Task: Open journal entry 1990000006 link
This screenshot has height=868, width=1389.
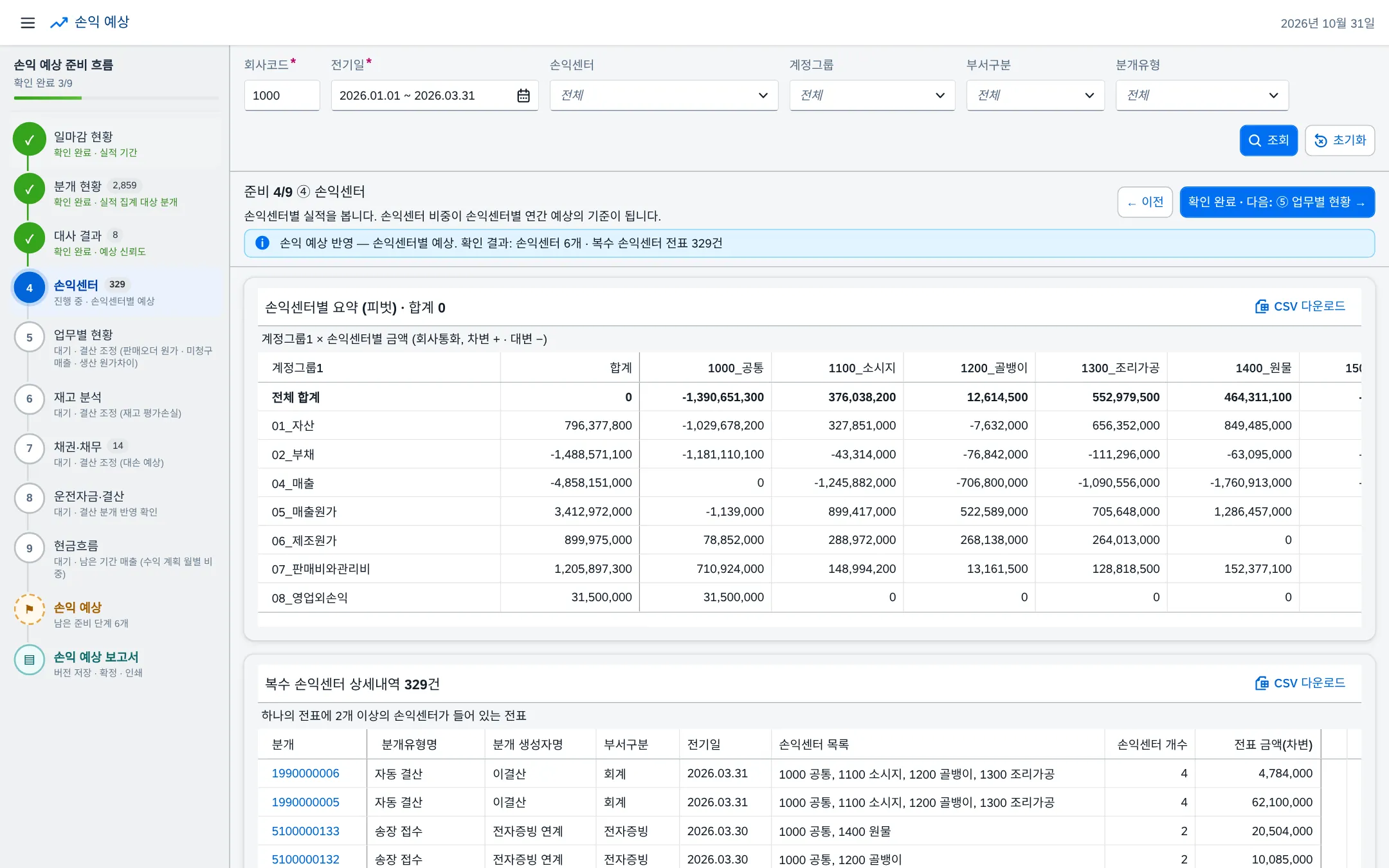Action: click(305, 773)
